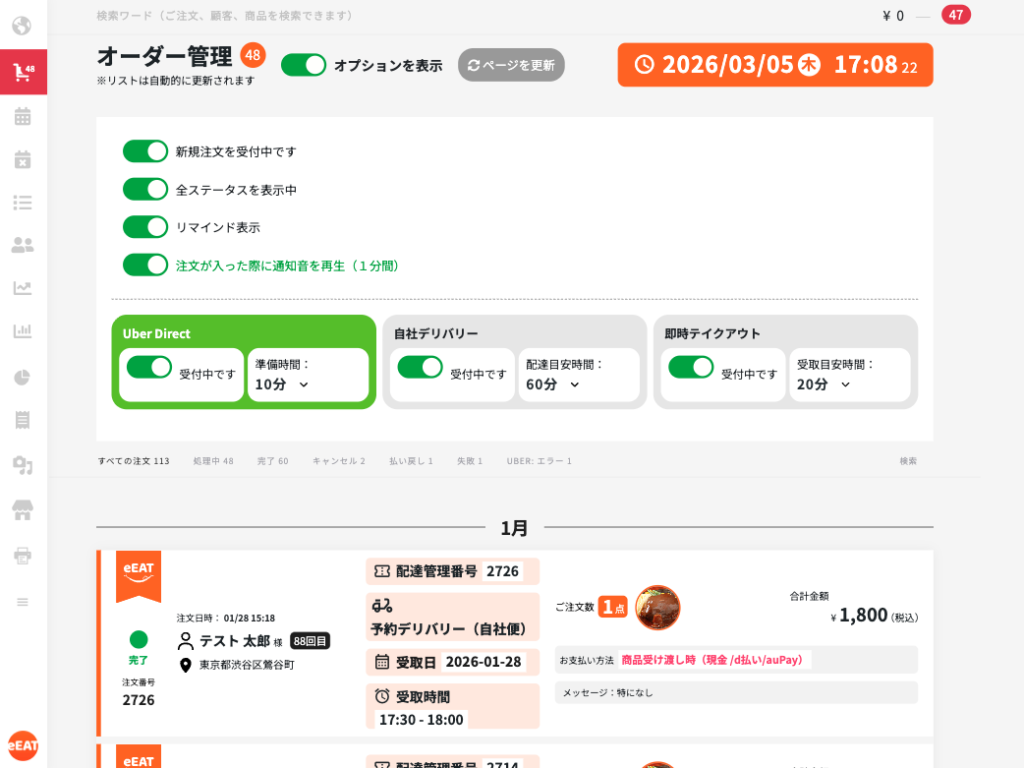Click the line chart analytics sidebar icon
The width and height of the screenshot is (1024, 768).
[22, 288]
